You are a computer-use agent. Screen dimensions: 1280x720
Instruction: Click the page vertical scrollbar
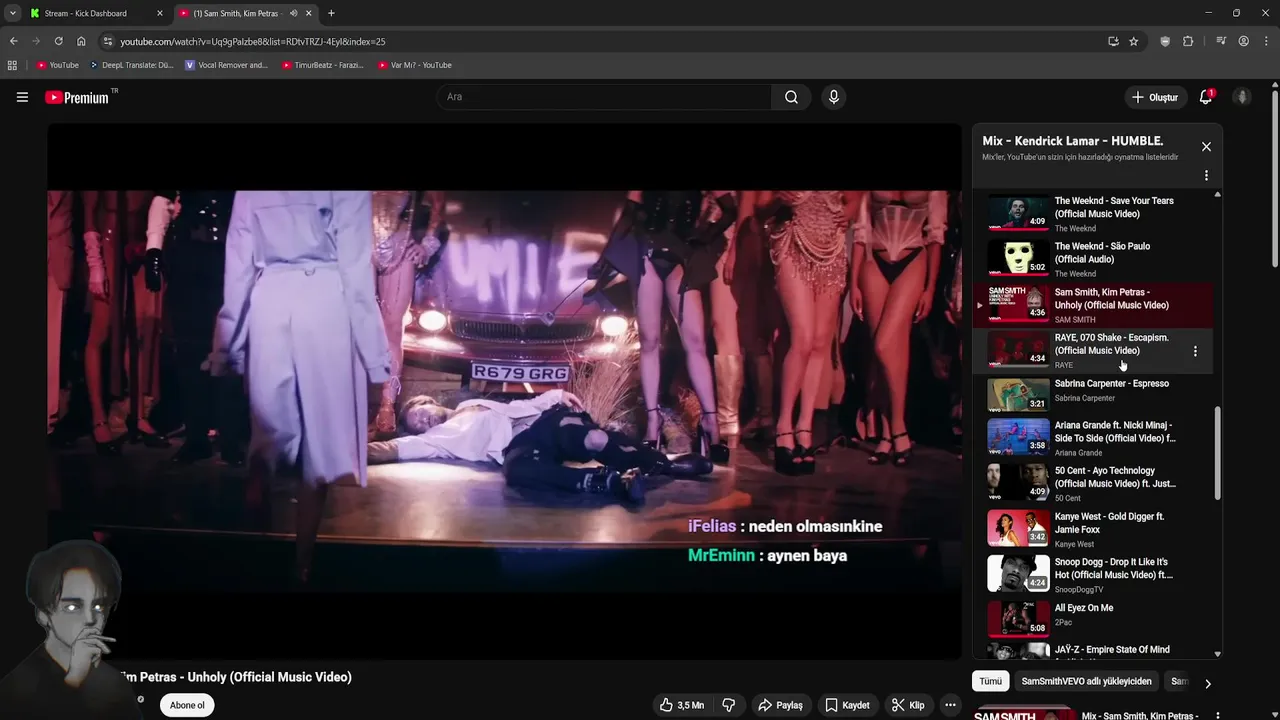(1275, 180)
